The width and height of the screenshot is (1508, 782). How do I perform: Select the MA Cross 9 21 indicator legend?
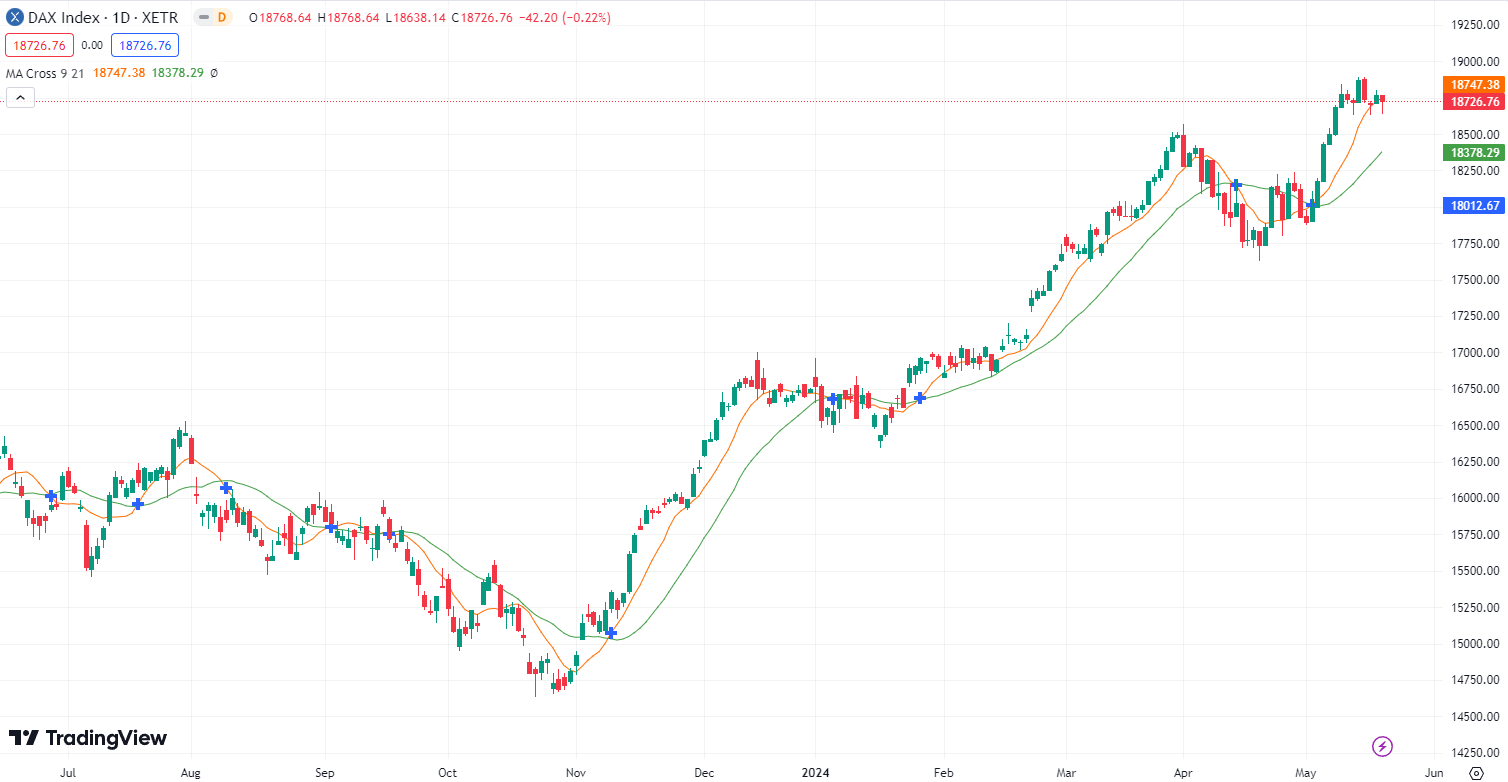(46, 73)
